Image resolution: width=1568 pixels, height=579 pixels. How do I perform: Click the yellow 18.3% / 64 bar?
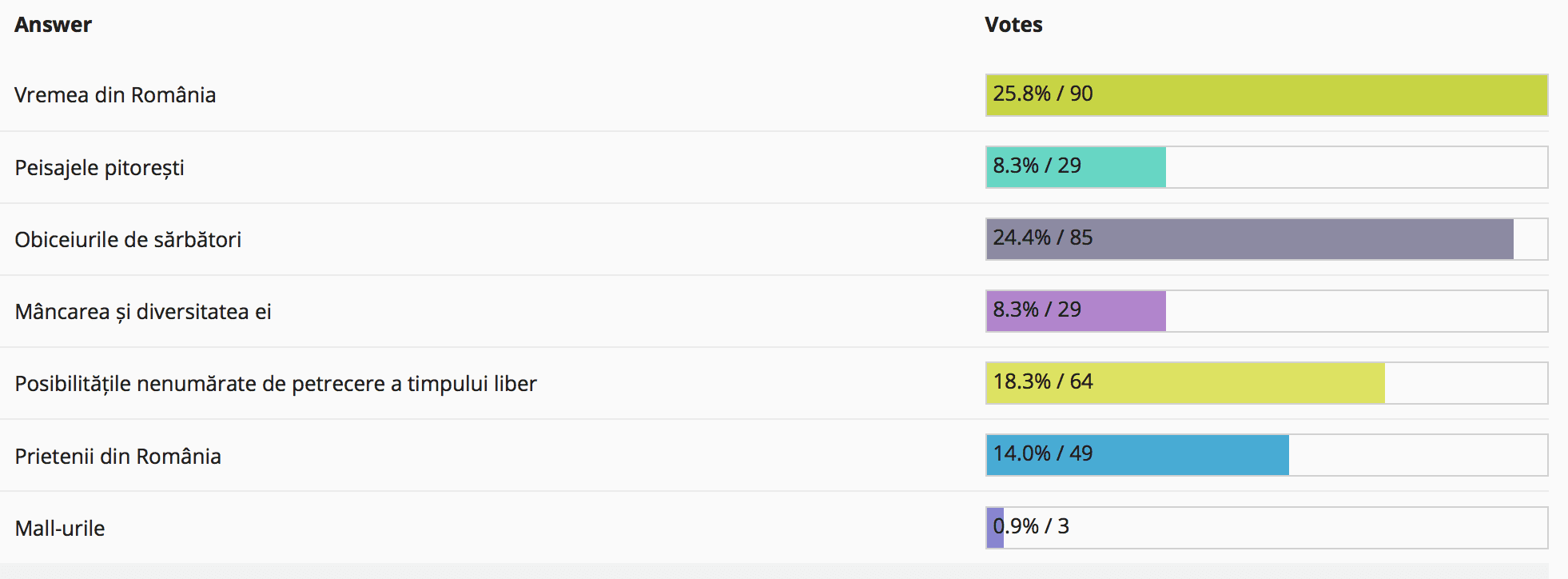point(1186,383)
